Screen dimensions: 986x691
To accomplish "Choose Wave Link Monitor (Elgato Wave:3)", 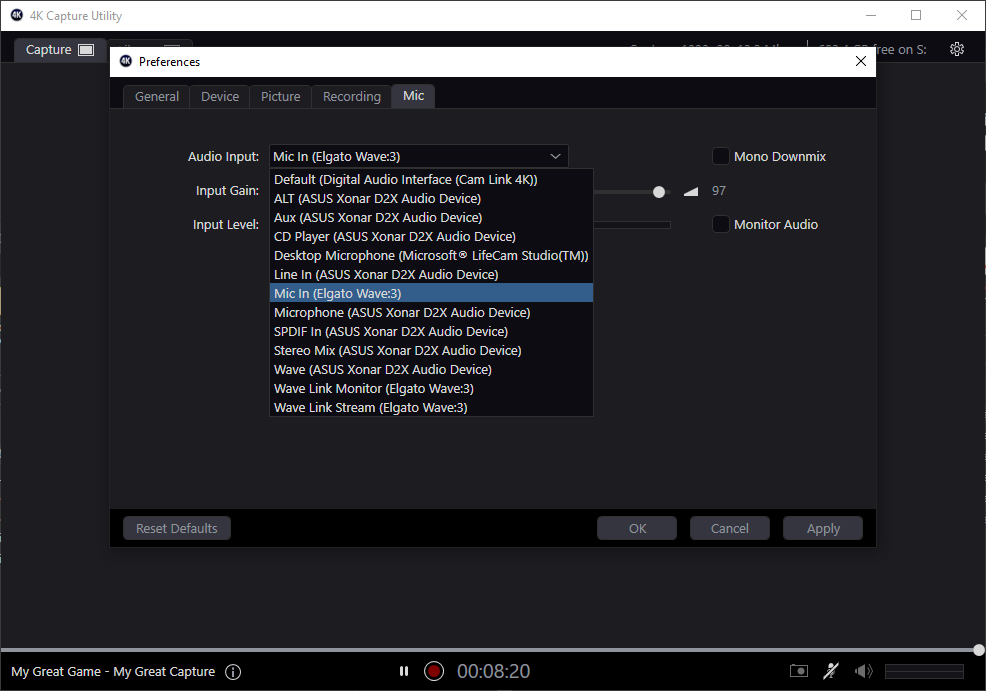I will [431, 388].
